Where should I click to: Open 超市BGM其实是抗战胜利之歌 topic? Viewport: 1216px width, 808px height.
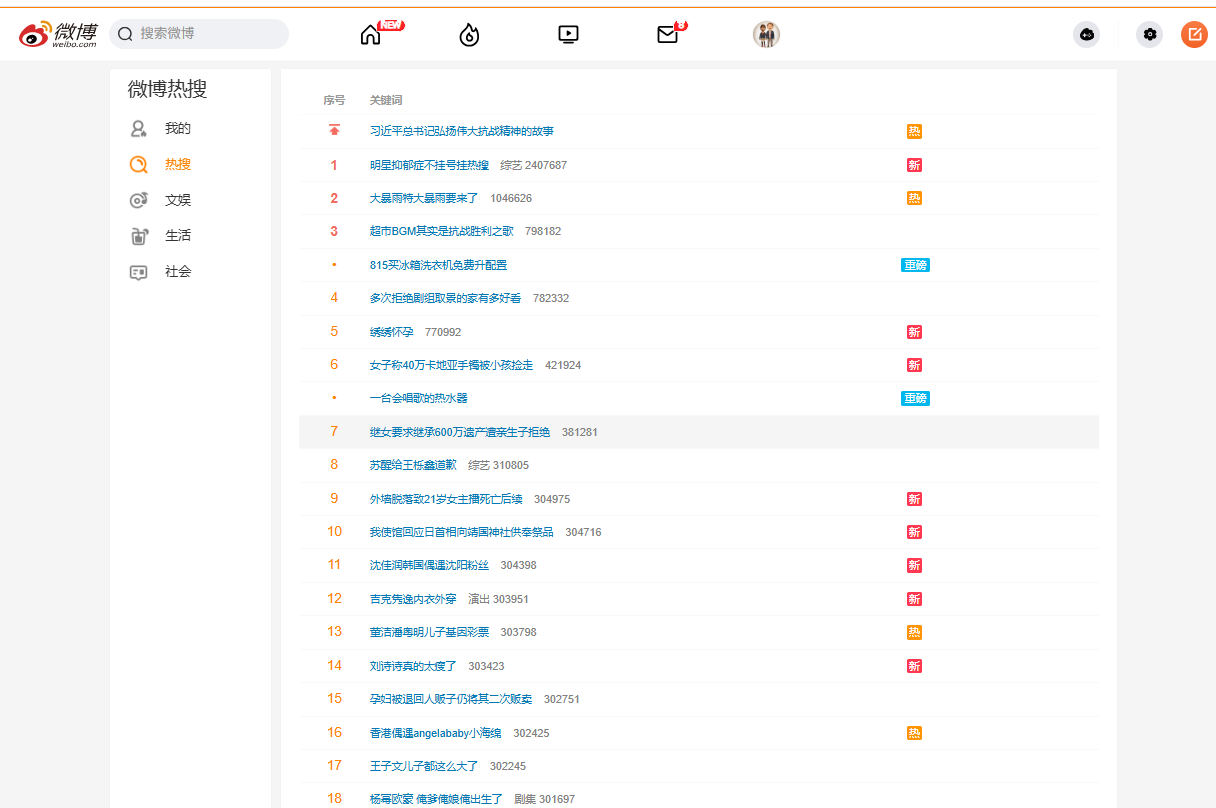pos(441,231)
